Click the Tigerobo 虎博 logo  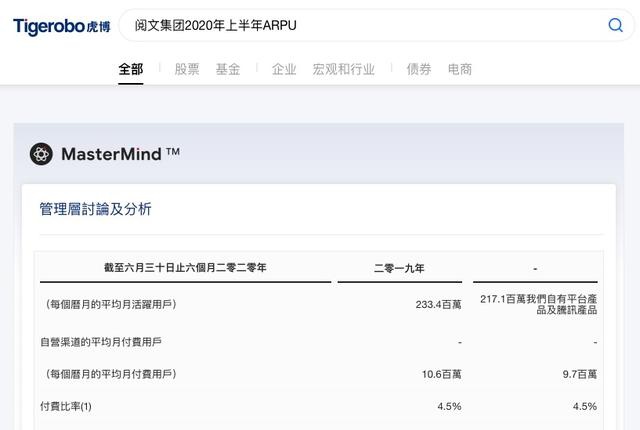pos(62,27)
